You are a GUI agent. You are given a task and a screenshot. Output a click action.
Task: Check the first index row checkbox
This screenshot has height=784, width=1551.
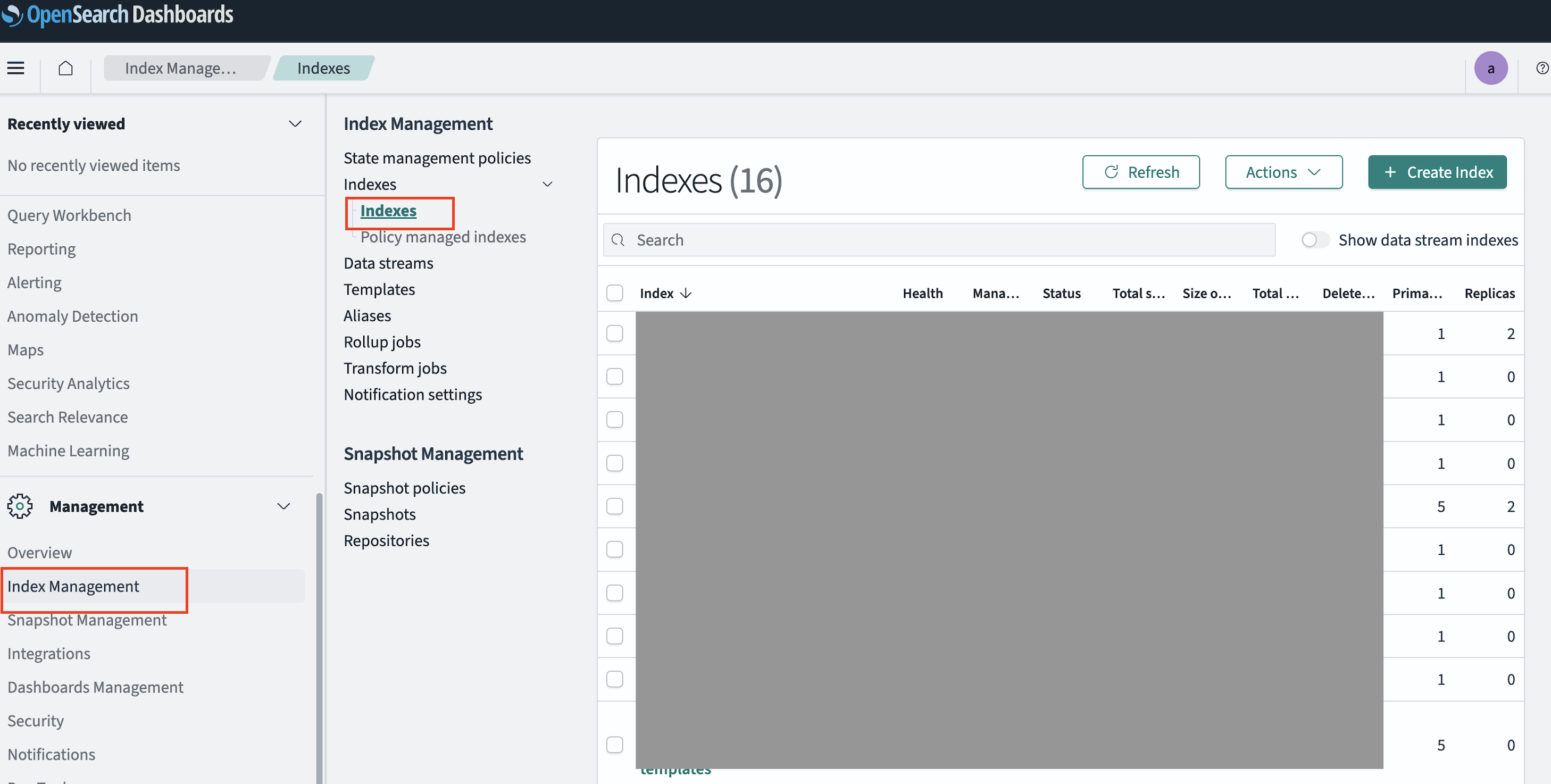click(614, 333)
